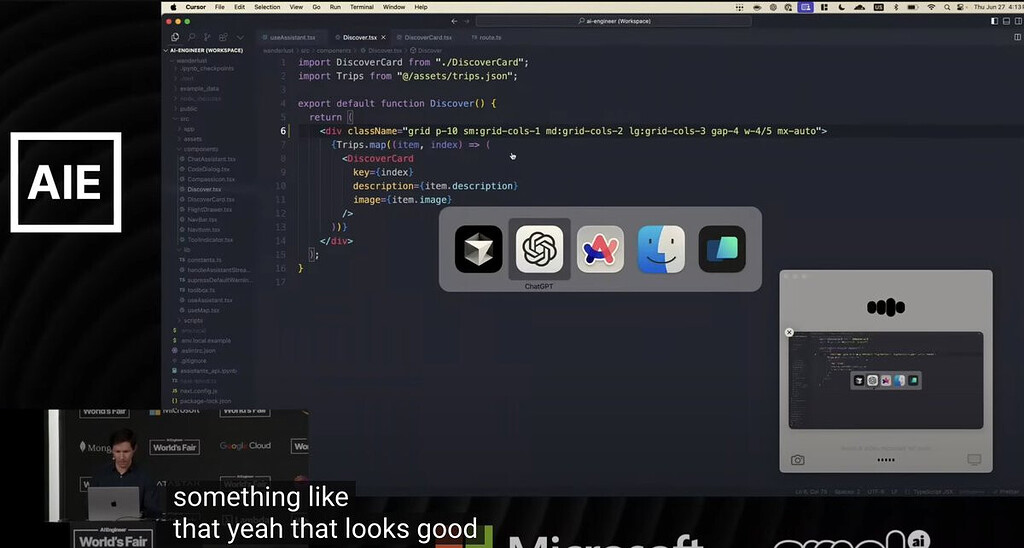Screen dimensions: 1024x548
Task: Expand the scripts folder
Action: (193, 321)
